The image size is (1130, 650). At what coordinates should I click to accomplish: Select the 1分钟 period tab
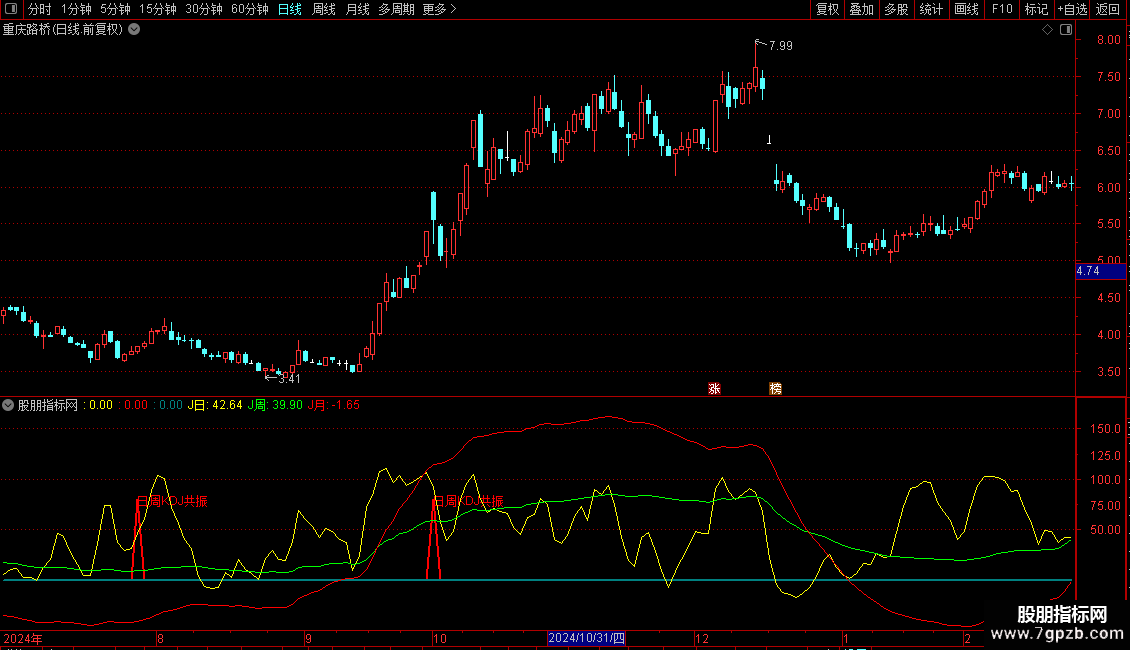tap(76, 9)
